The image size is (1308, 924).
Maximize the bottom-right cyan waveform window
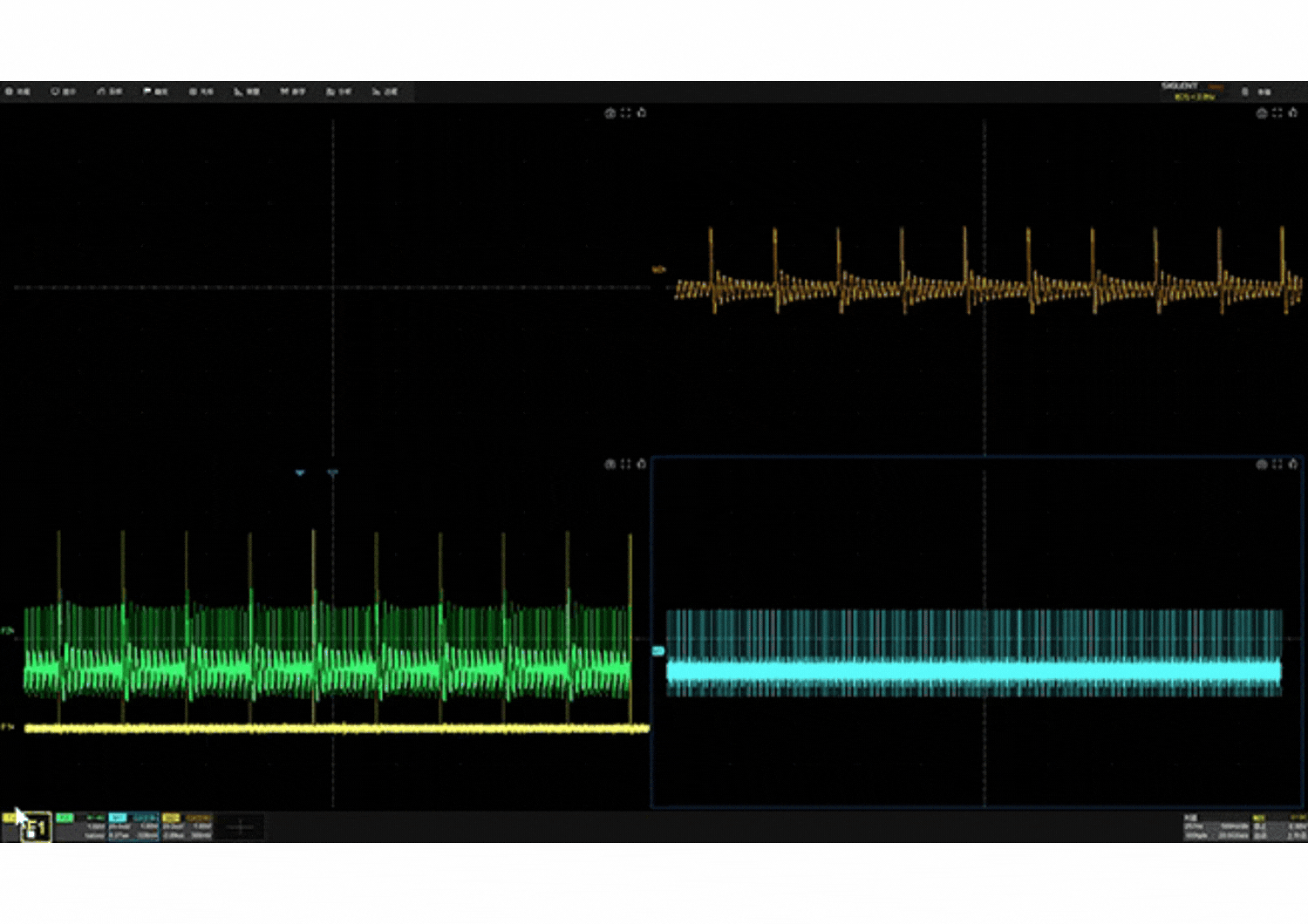tap(1277, 465)
